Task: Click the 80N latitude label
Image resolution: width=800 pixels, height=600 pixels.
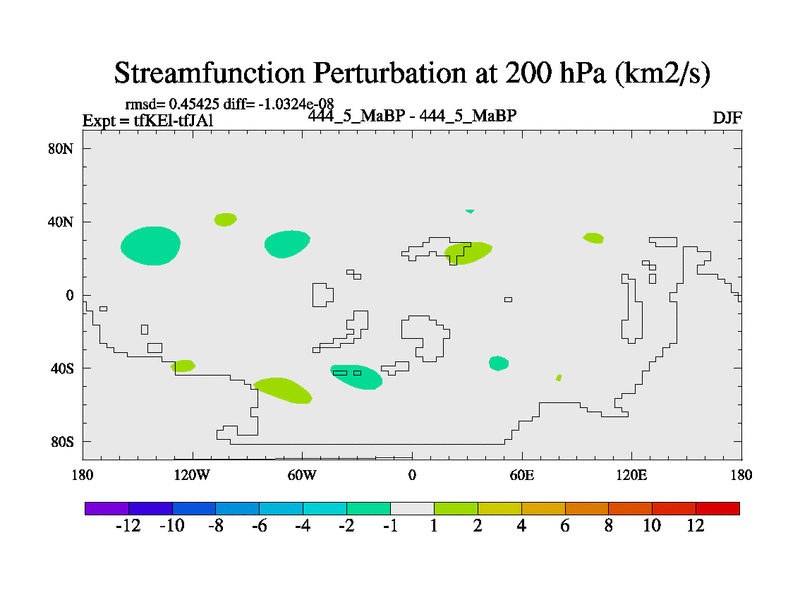Action: pos(61,149)
